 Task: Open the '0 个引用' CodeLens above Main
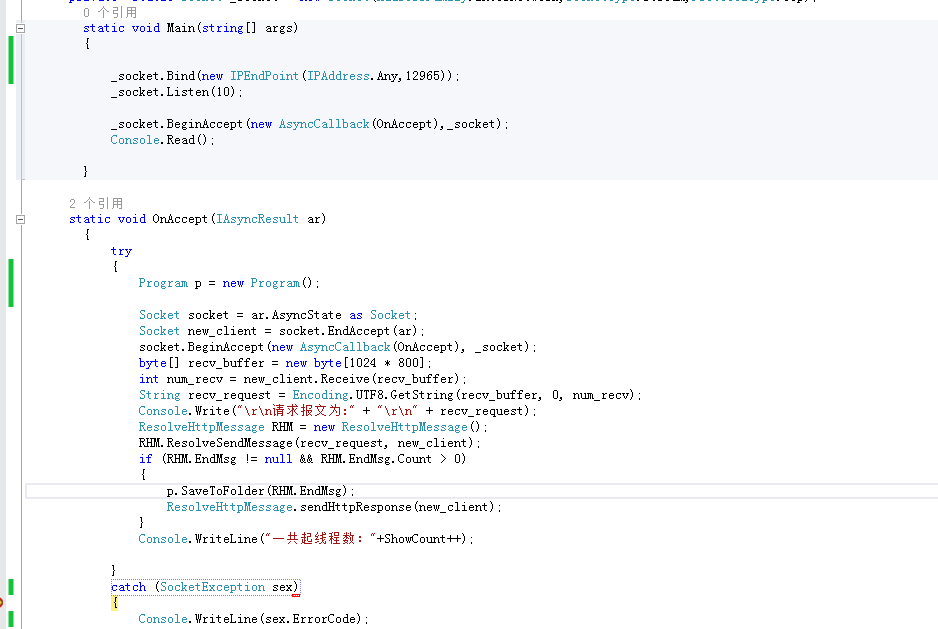click(110, 13)
